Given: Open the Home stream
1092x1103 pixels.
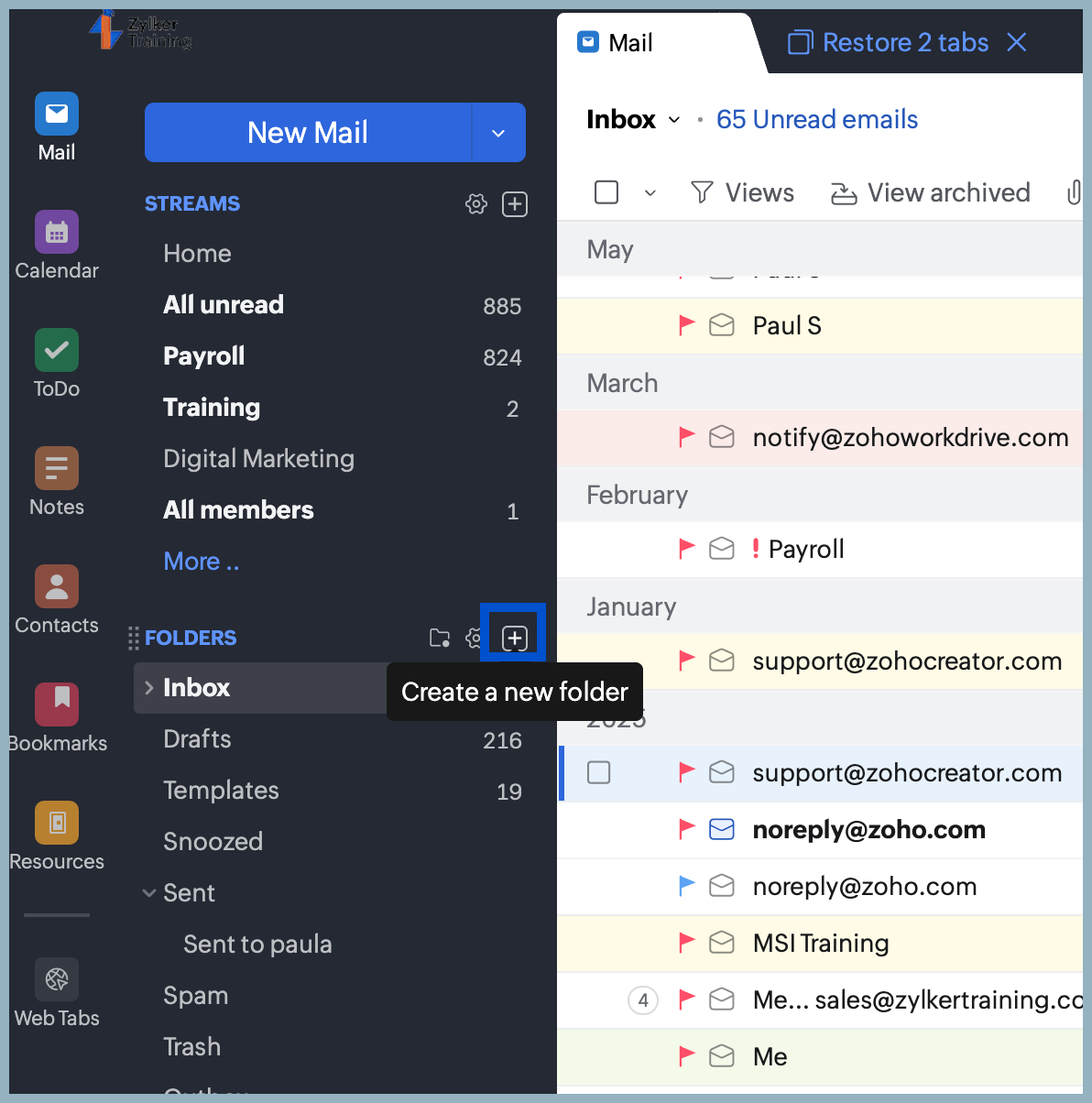Looking at the screenshot, I should pyautogui.click(x=197, y=254).
